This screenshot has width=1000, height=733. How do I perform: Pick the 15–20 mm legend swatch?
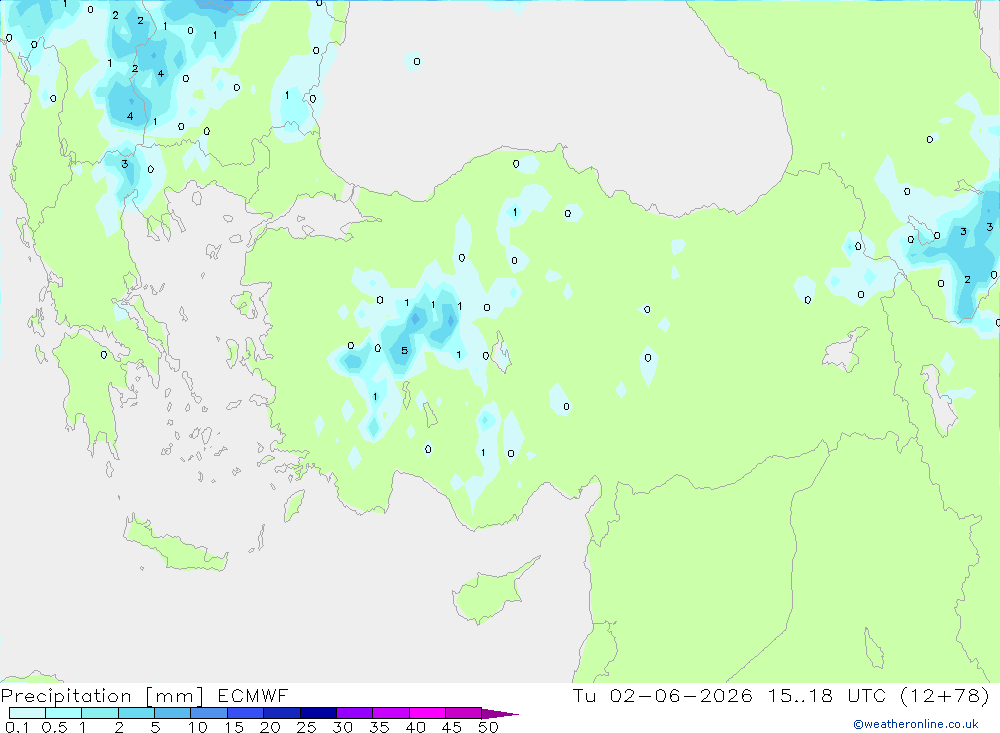(x=246, y=713)
